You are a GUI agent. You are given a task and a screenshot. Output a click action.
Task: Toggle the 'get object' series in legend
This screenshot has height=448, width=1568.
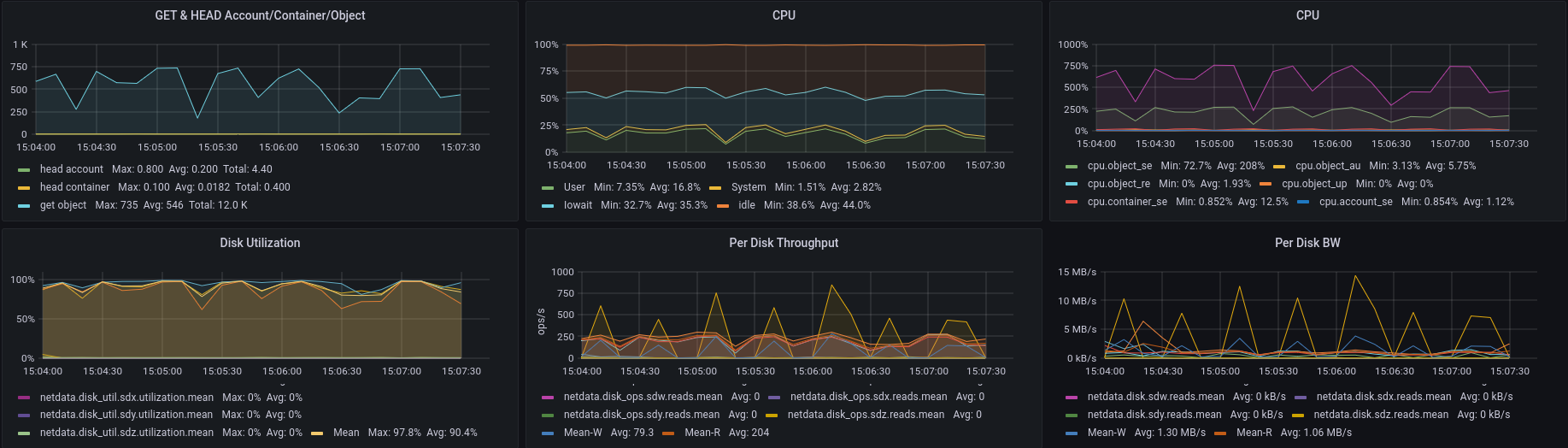click(x=63, y=205)
